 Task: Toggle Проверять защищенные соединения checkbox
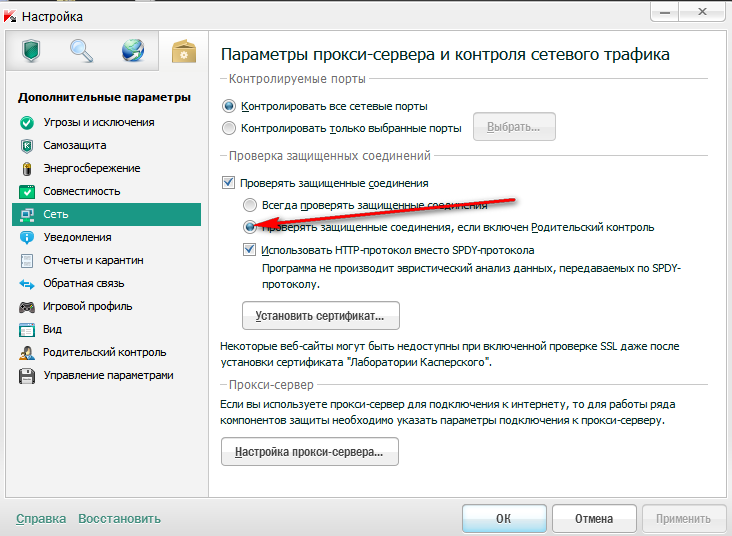pos(228,183)
